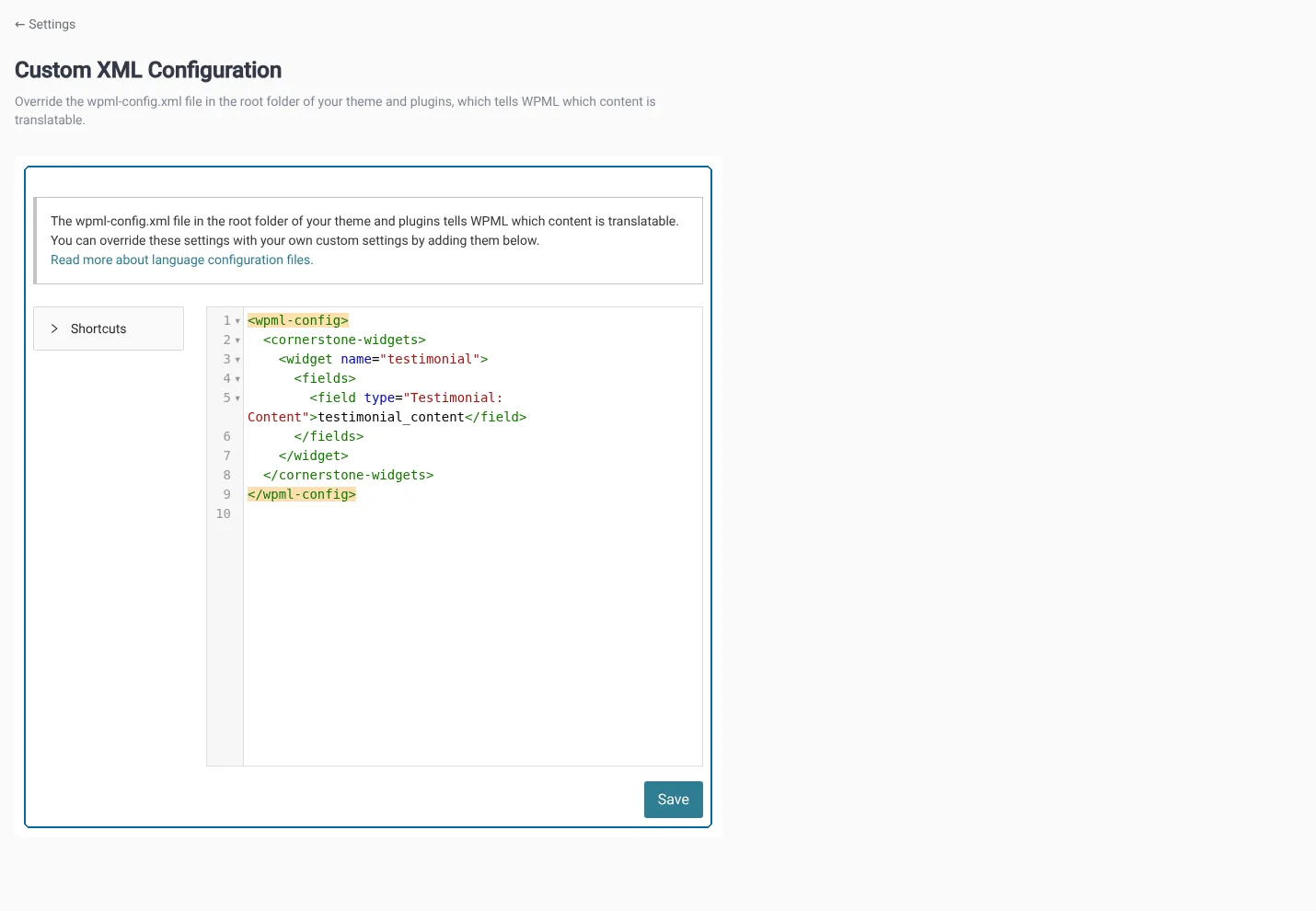Click the closing </cornerstone-widgets> tag
The image size is (1316, 911).
(x=349, y=475)
